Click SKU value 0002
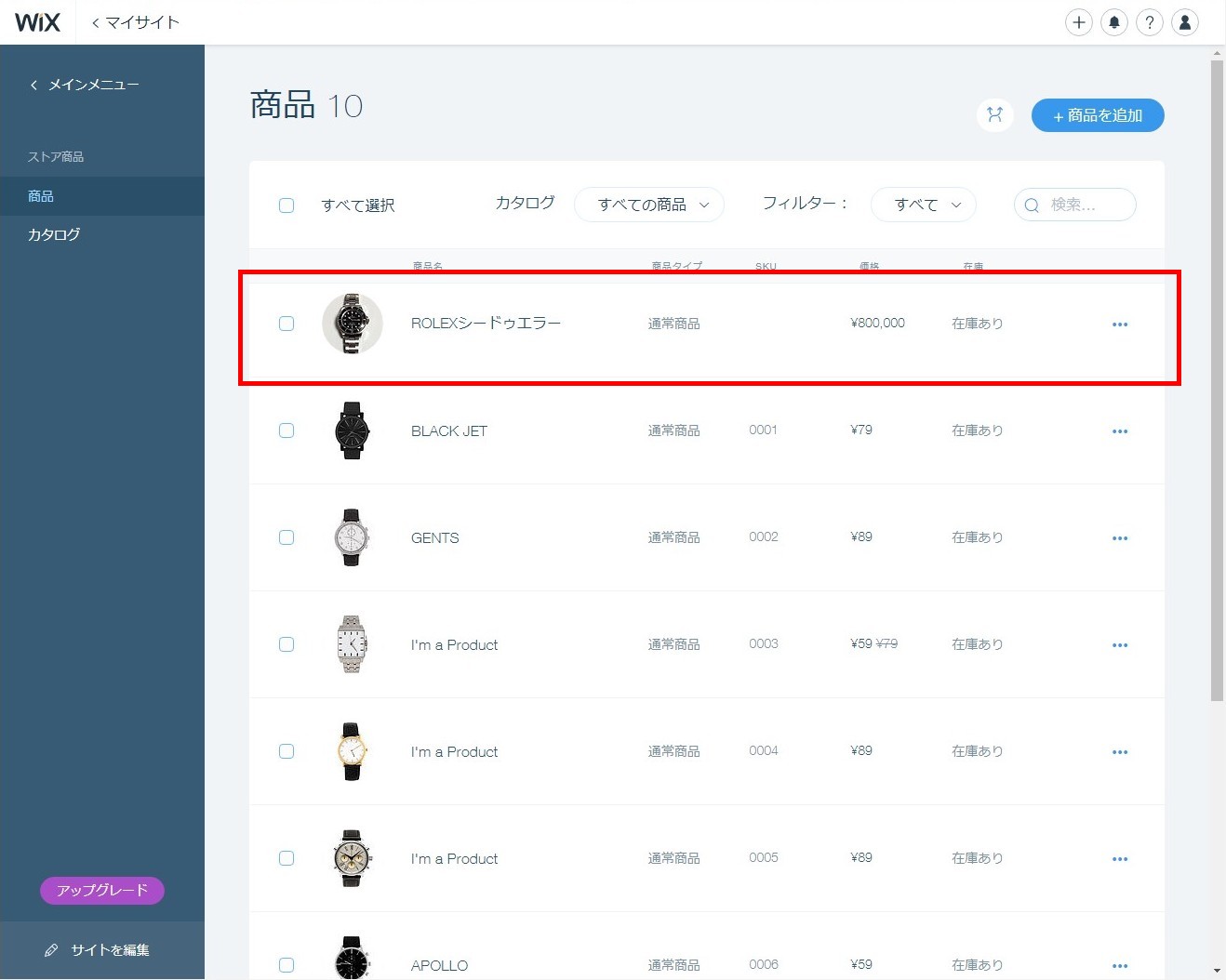 point(764,536)
